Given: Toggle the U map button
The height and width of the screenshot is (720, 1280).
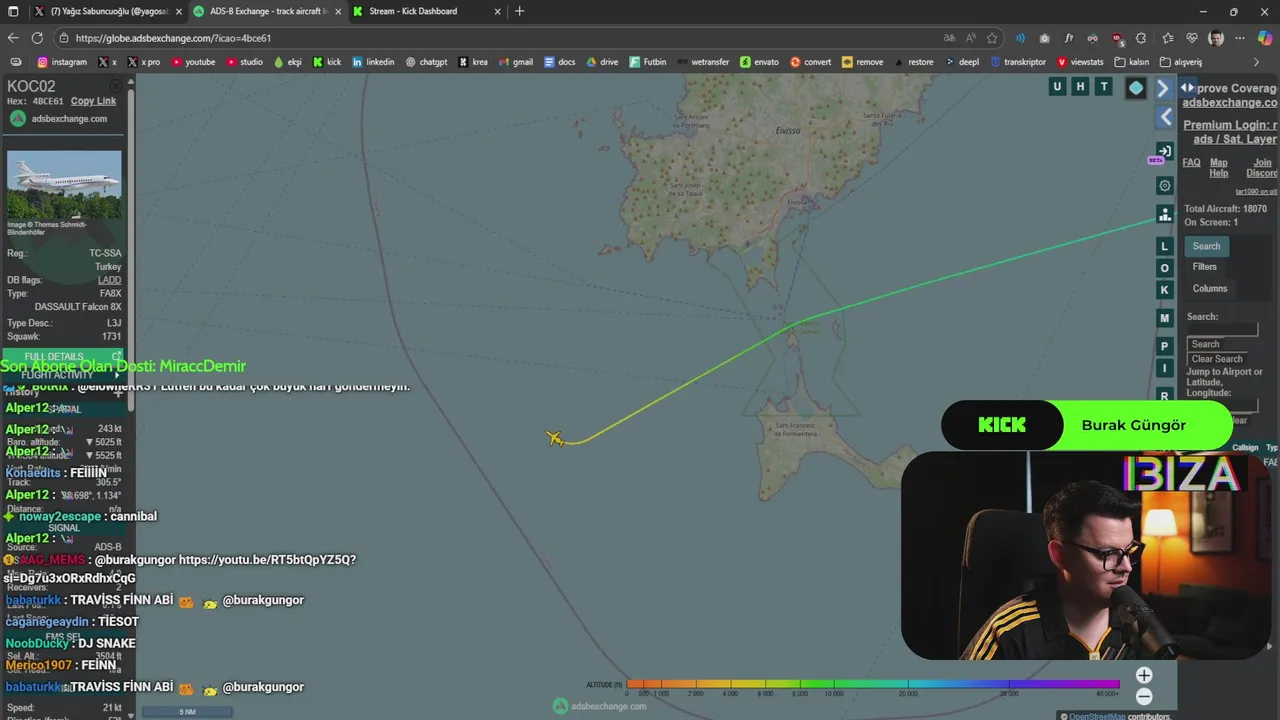Looking at the screenshot, I should (1057, 87).
